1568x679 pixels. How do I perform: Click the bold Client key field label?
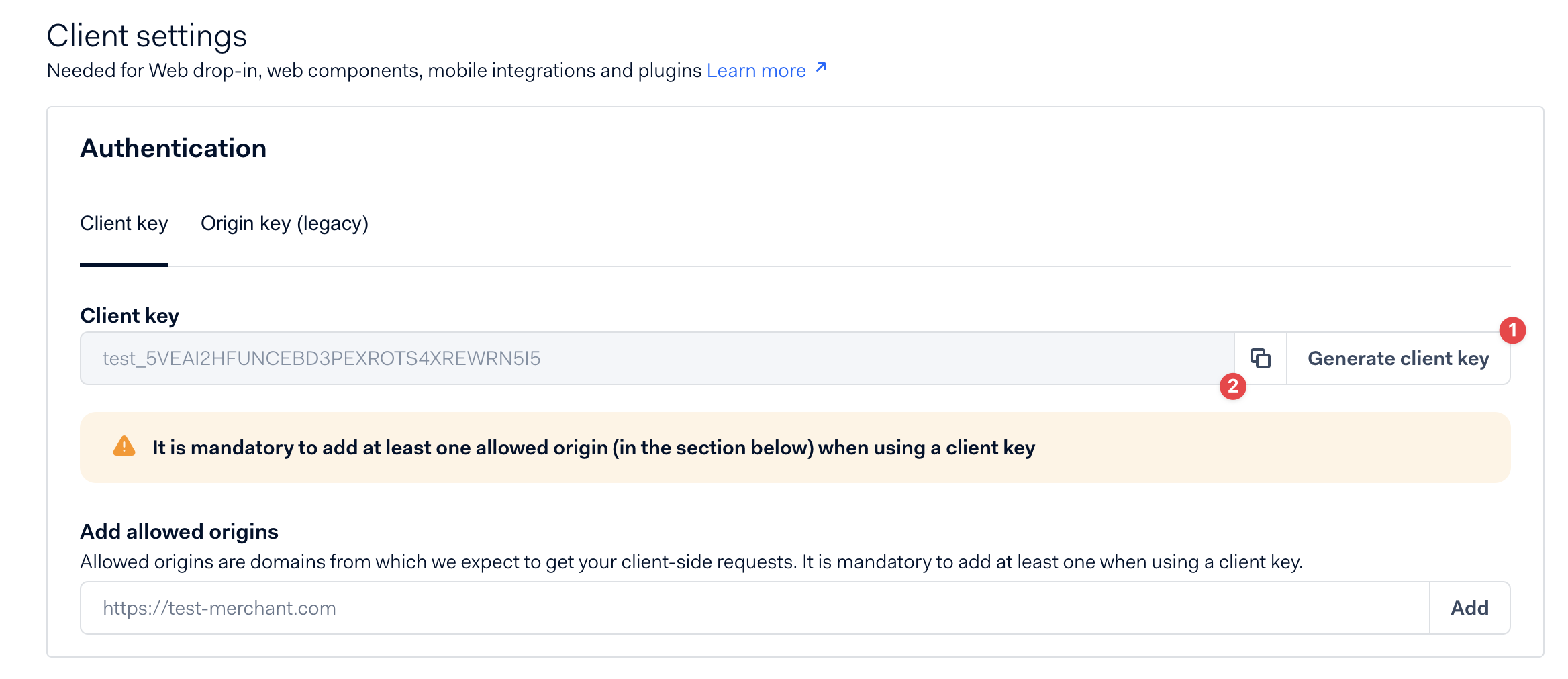(x=130, y=315)
